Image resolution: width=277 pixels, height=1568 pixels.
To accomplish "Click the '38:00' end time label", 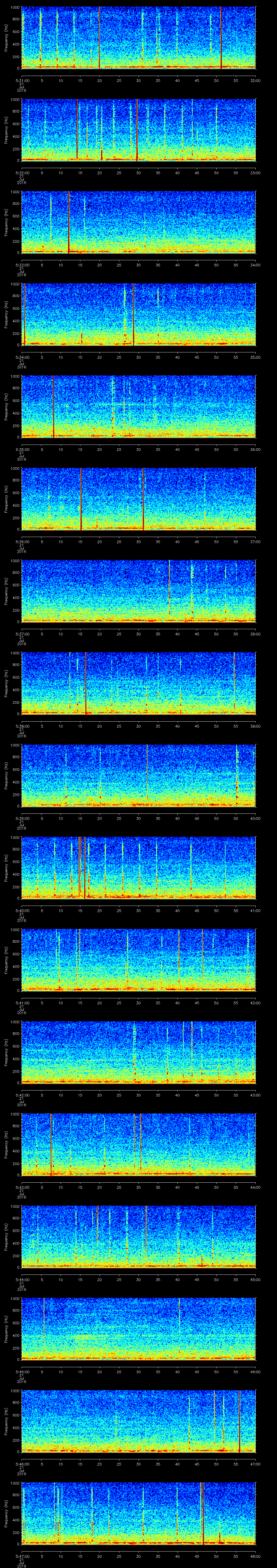I will (x=255, y=634).
